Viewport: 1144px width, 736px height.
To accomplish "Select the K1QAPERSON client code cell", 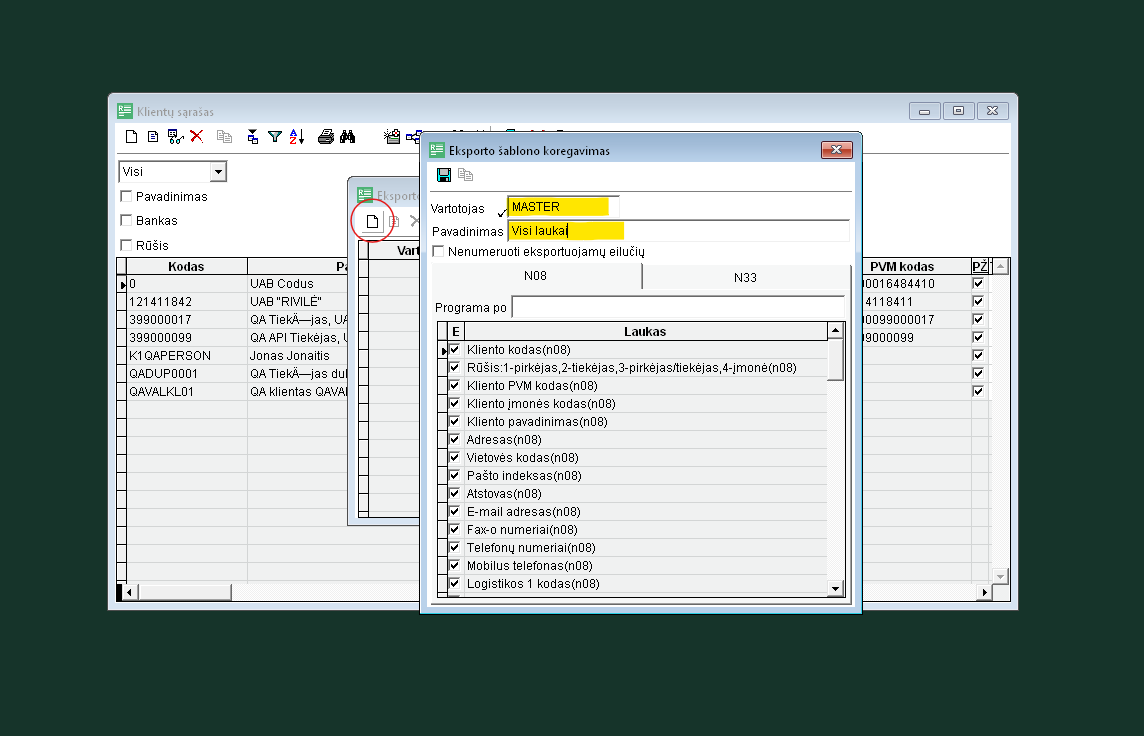I will coord(187,355).
